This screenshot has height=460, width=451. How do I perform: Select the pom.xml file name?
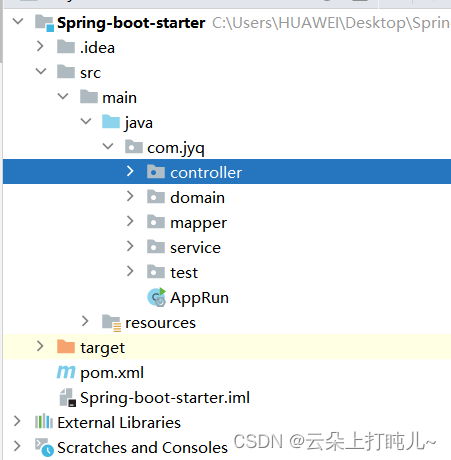112,373
